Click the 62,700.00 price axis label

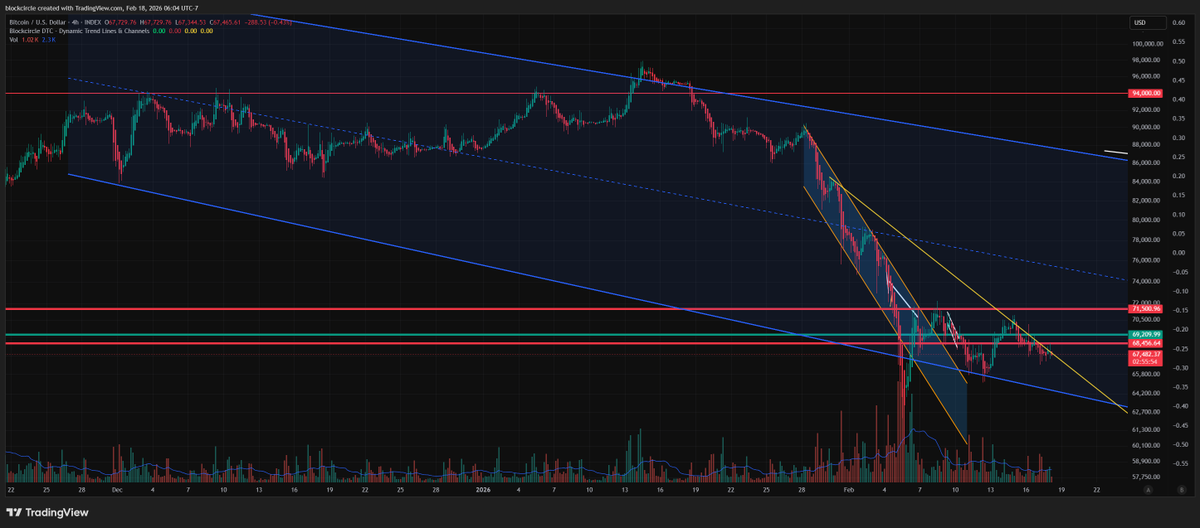pos(1147,411)
